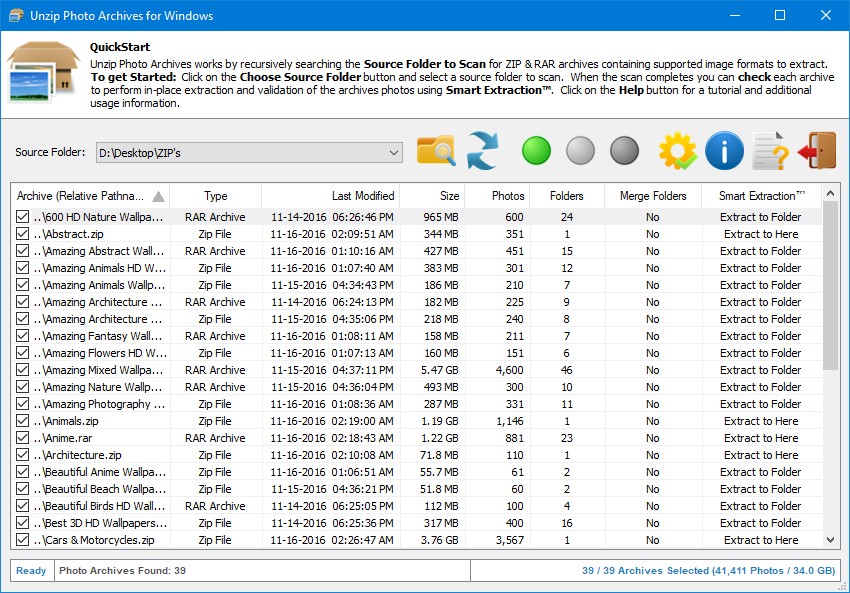Click the blue info icon
Screen dimensions: 850x593
point(724,152)
